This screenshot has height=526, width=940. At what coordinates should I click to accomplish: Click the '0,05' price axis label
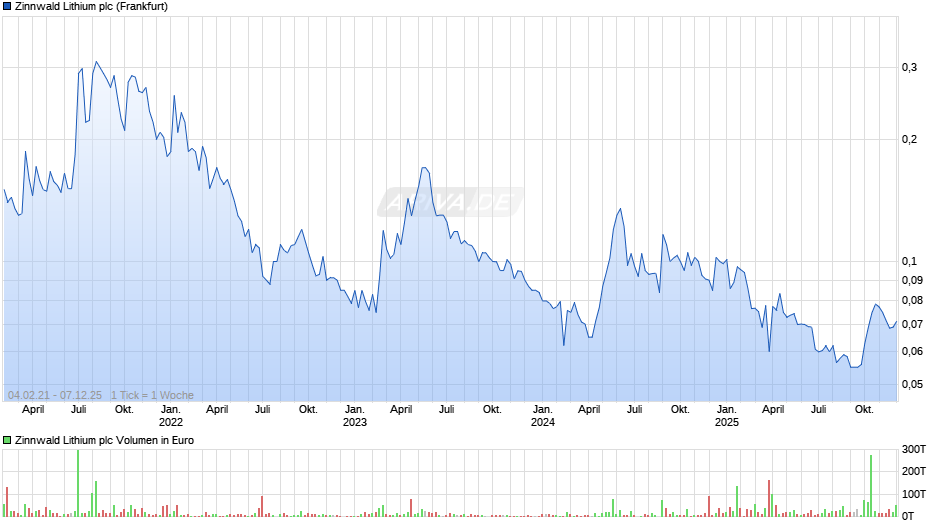coord(912,384)
